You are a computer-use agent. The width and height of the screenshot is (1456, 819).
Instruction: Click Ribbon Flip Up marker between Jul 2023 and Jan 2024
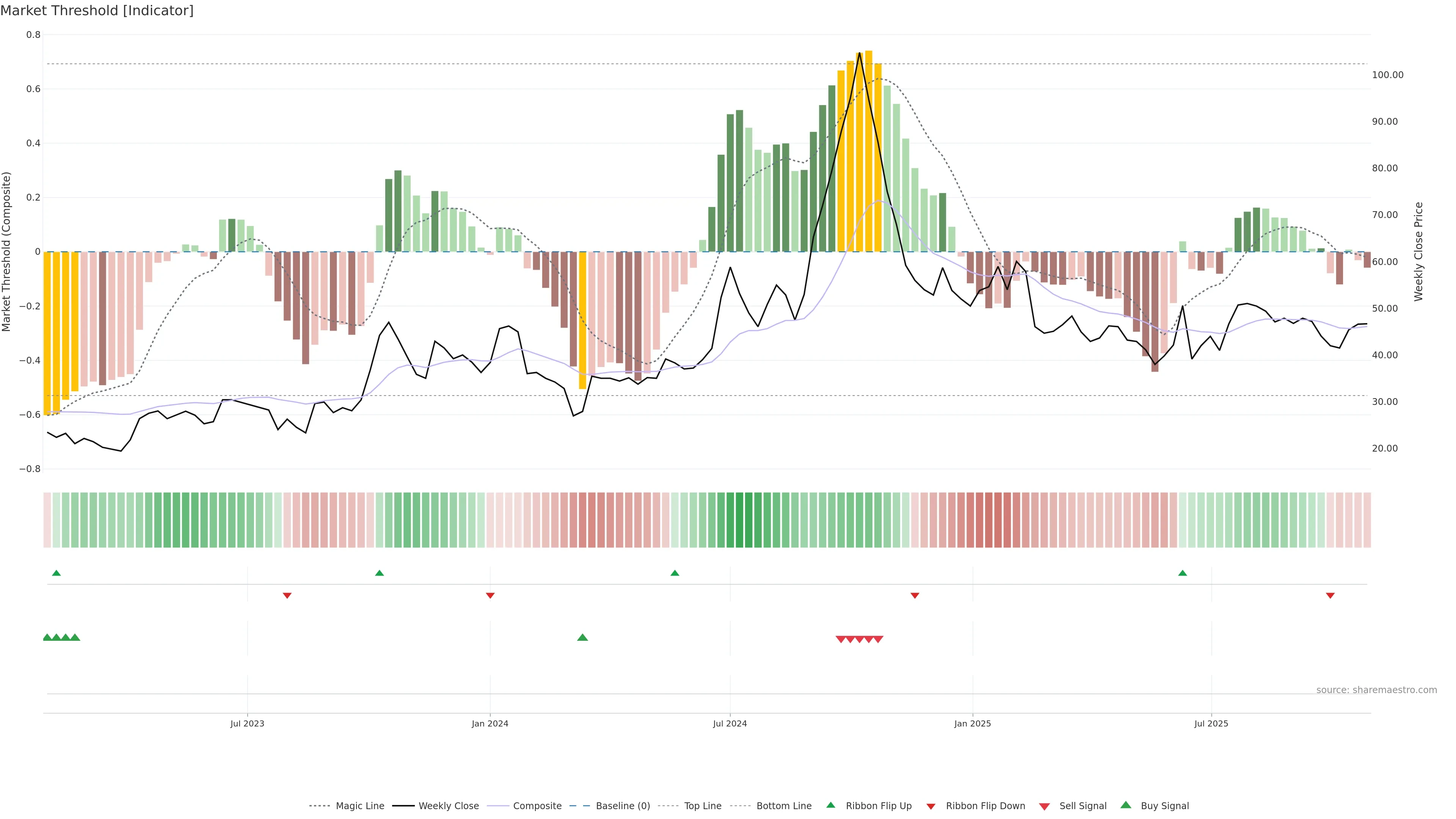(379, 573)
